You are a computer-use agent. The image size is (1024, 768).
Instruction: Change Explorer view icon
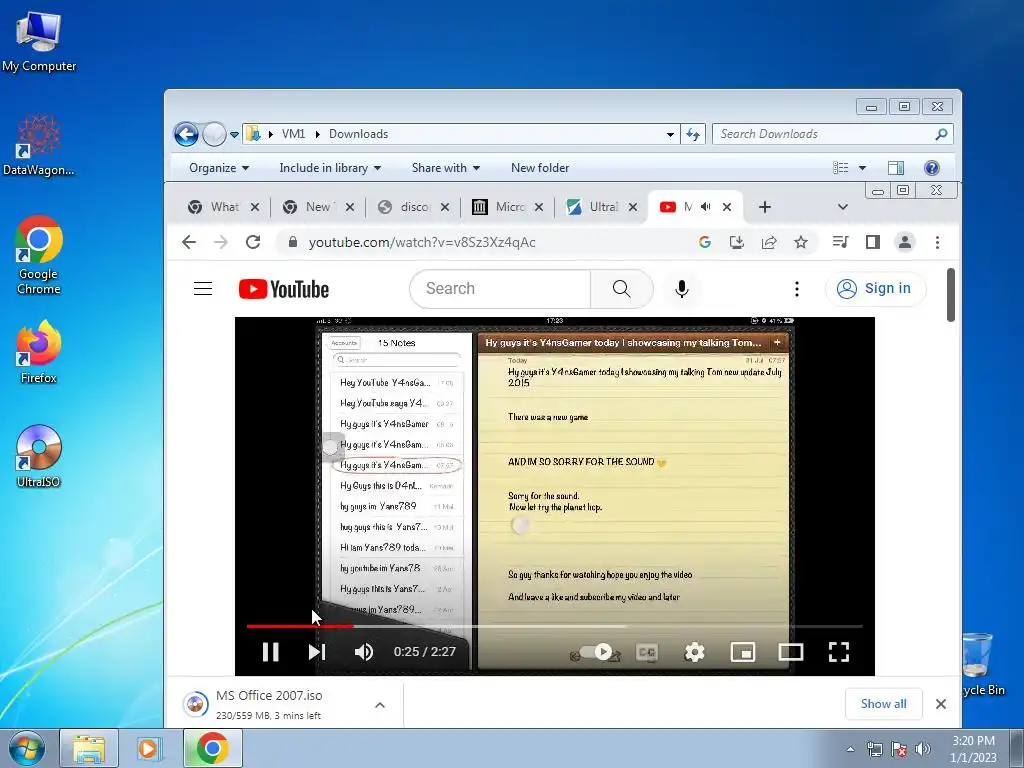pos(840,168)
